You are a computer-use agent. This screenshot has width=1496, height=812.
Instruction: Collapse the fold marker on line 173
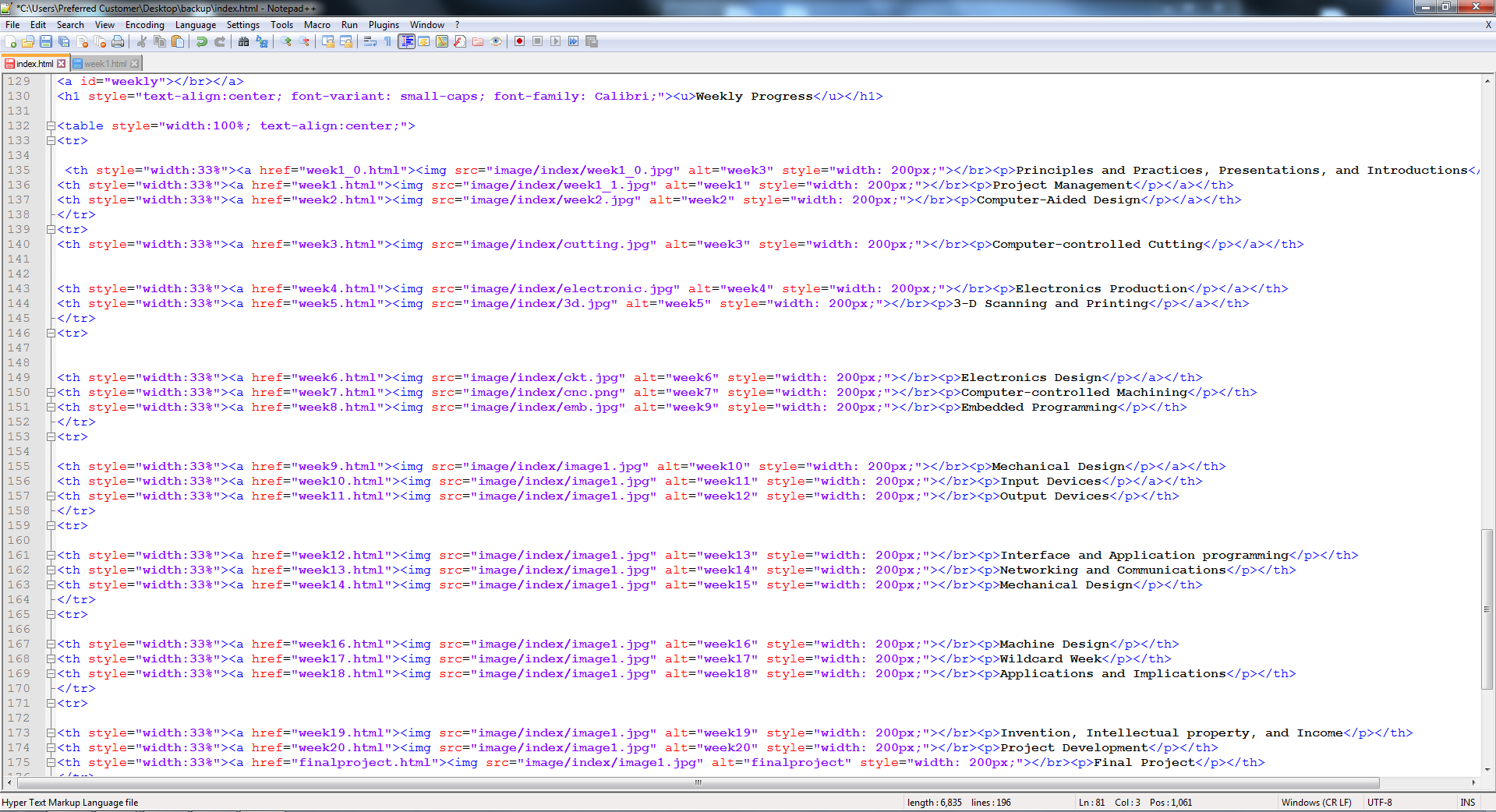pyautogui.click(x=51, y=733)
